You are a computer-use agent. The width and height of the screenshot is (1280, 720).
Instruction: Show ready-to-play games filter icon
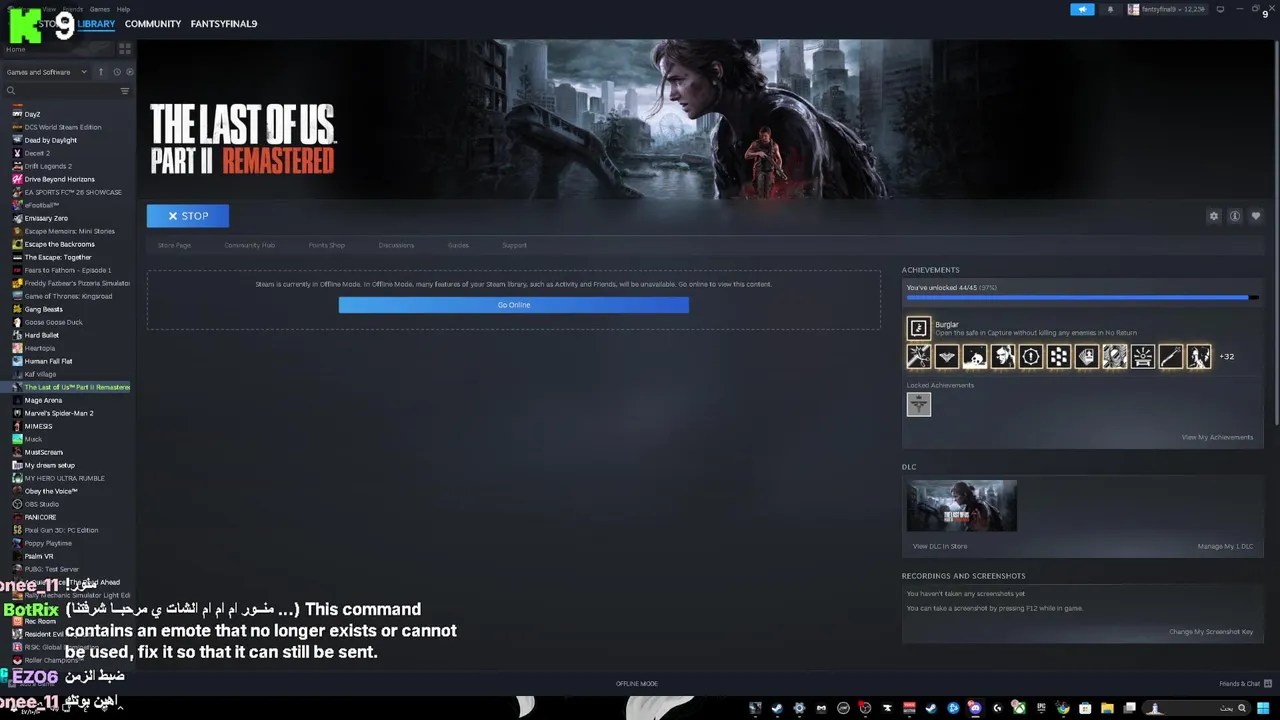(129, 72)
